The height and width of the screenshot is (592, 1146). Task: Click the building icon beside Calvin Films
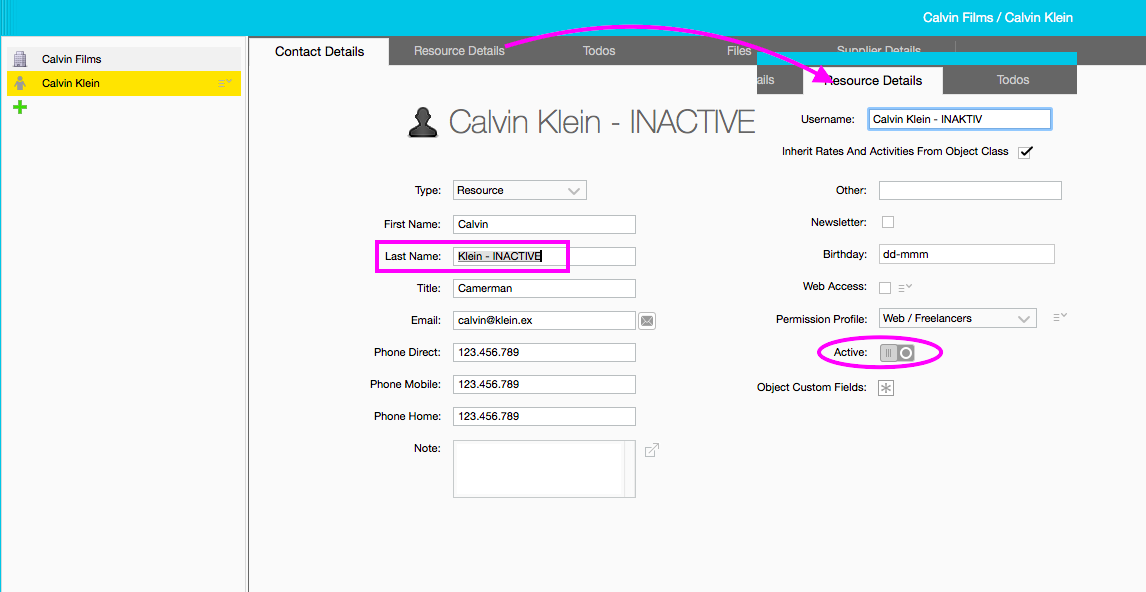[x=20, y=59]
